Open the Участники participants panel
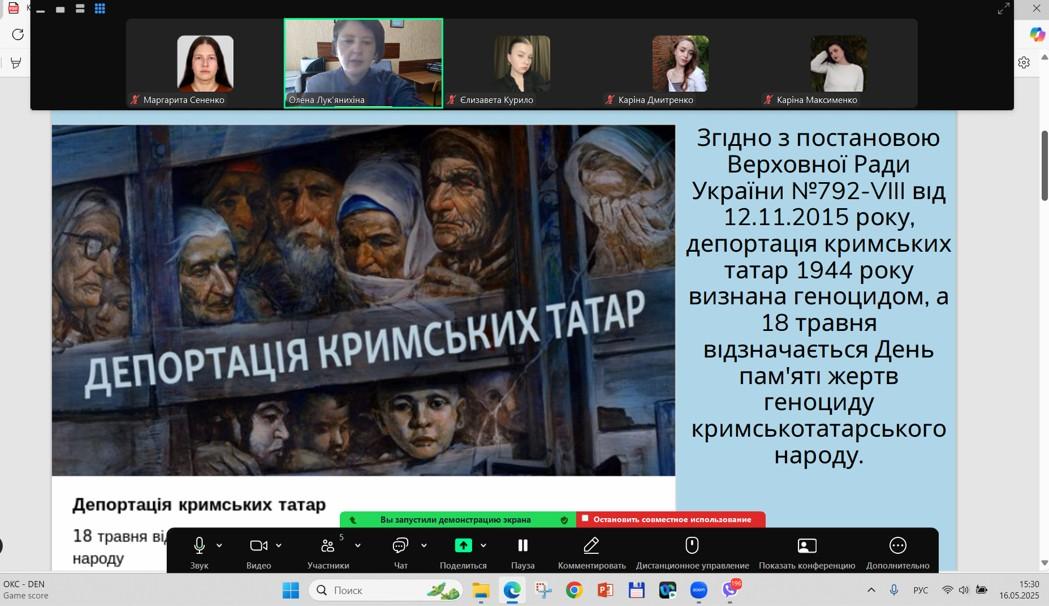1049x606 pixels. click(x=328, y=552)
